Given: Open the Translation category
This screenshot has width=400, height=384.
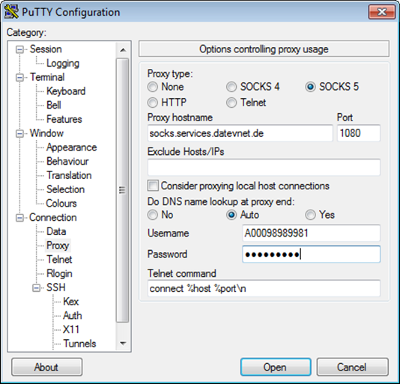Looking at the screenshot, I should coord(69,175).
